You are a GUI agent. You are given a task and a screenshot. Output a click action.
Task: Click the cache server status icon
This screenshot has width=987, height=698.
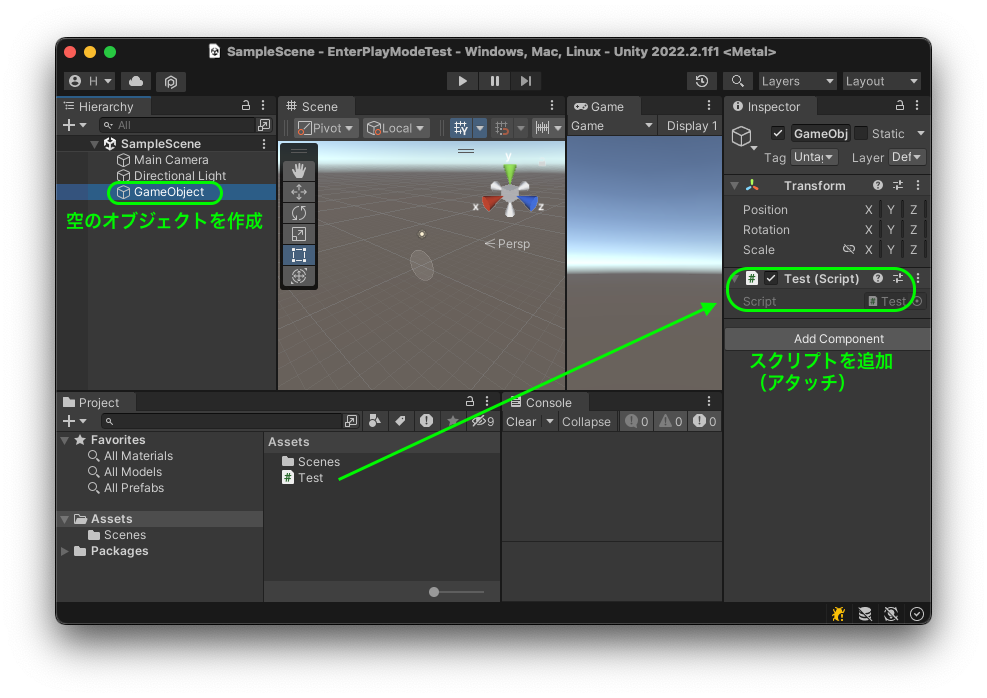coord(865,614)
